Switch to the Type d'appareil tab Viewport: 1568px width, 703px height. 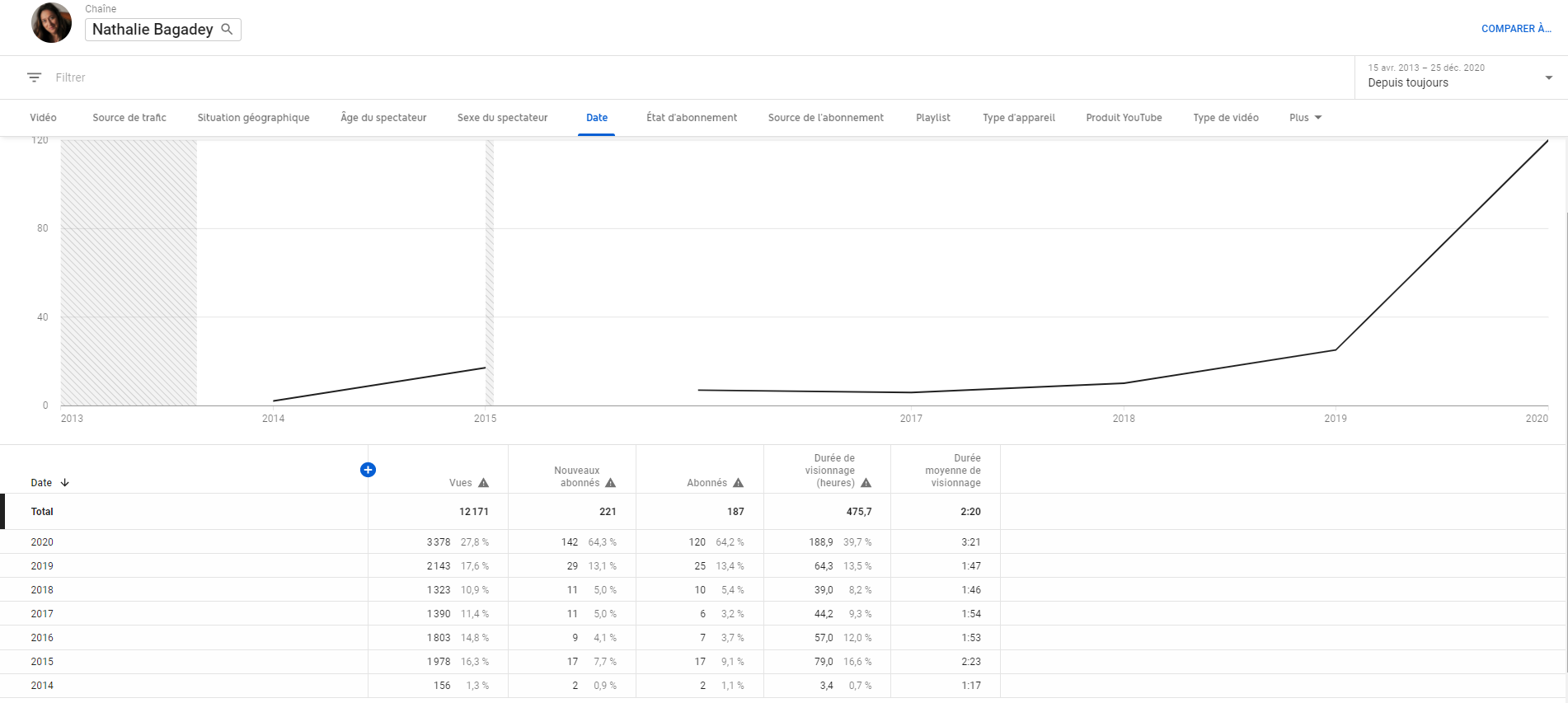(1018, 118)
